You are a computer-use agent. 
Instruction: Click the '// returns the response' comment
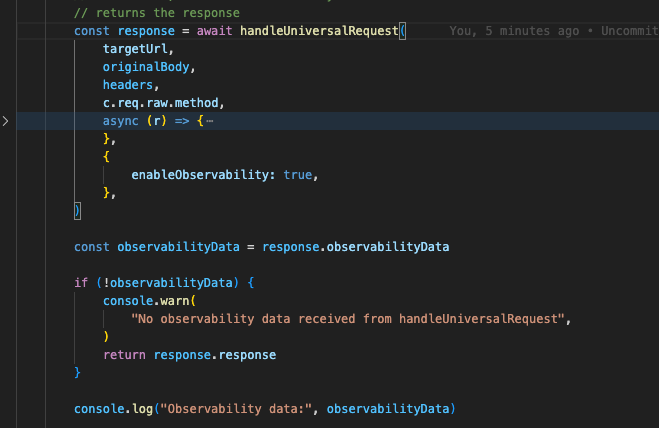157,13
